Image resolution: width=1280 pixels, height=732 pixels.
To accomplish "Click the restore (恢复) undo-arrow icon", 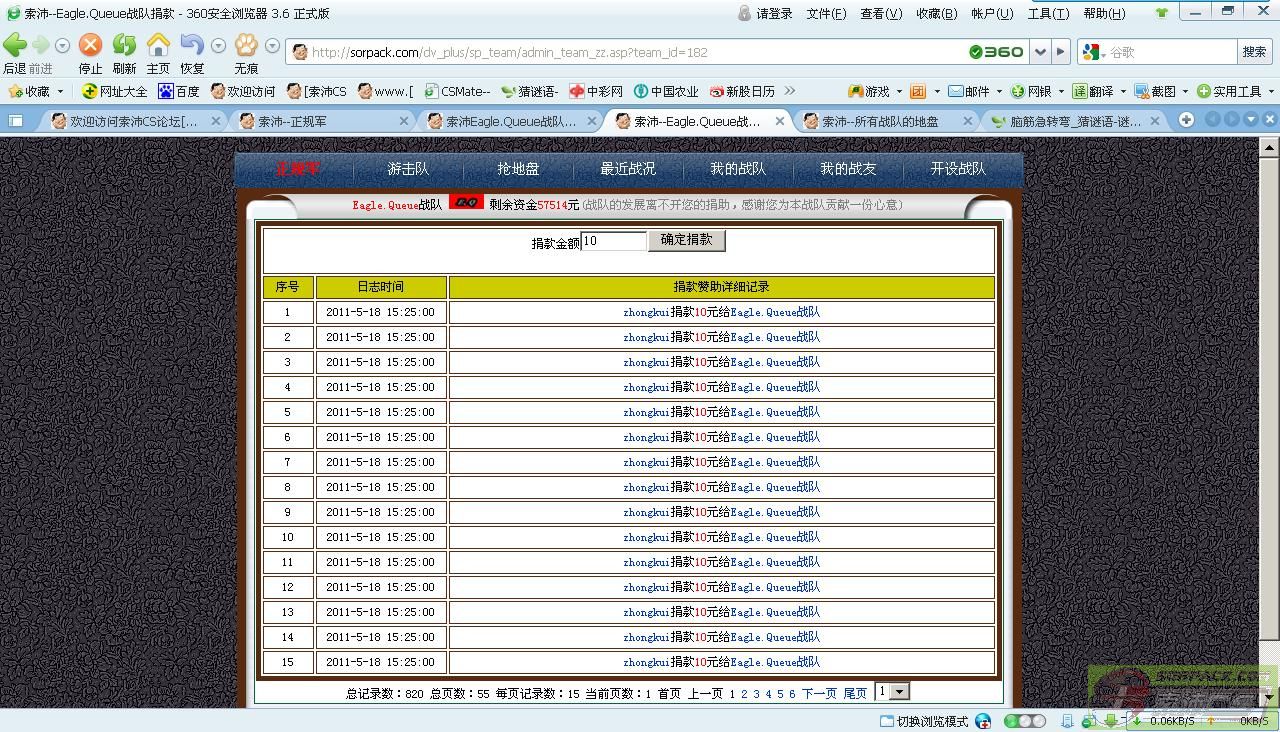I will [192, 46].
